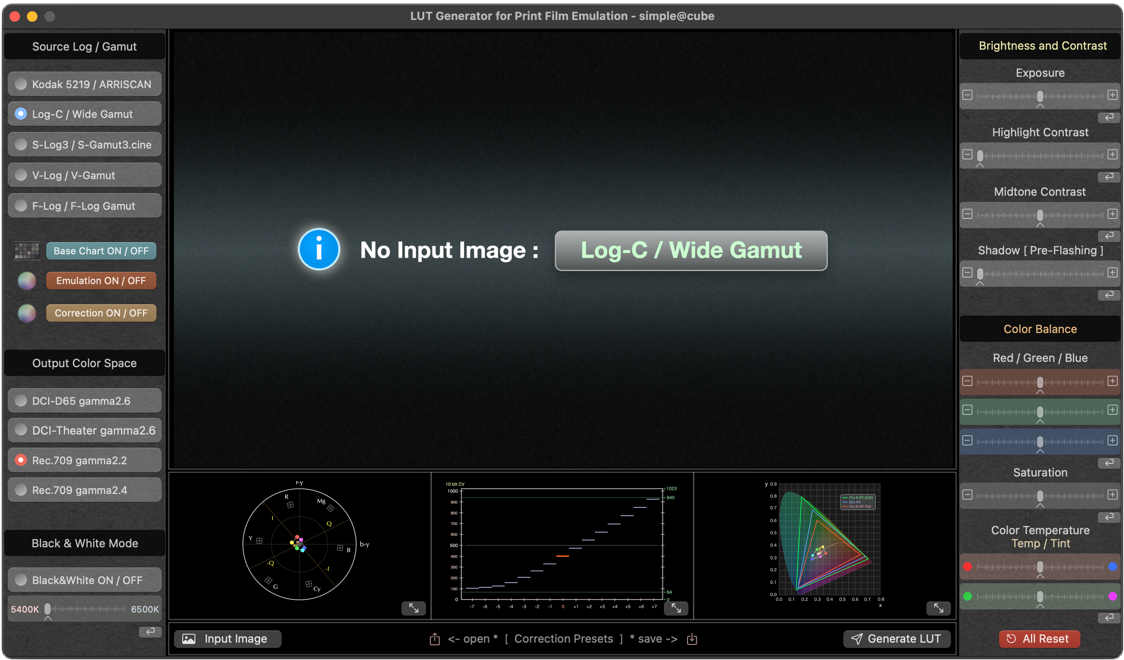Increase Highlight Contrast with plus
The height and width of the screenshot is (660, 1124).
pyautogui.click(x=1113, y=155)
